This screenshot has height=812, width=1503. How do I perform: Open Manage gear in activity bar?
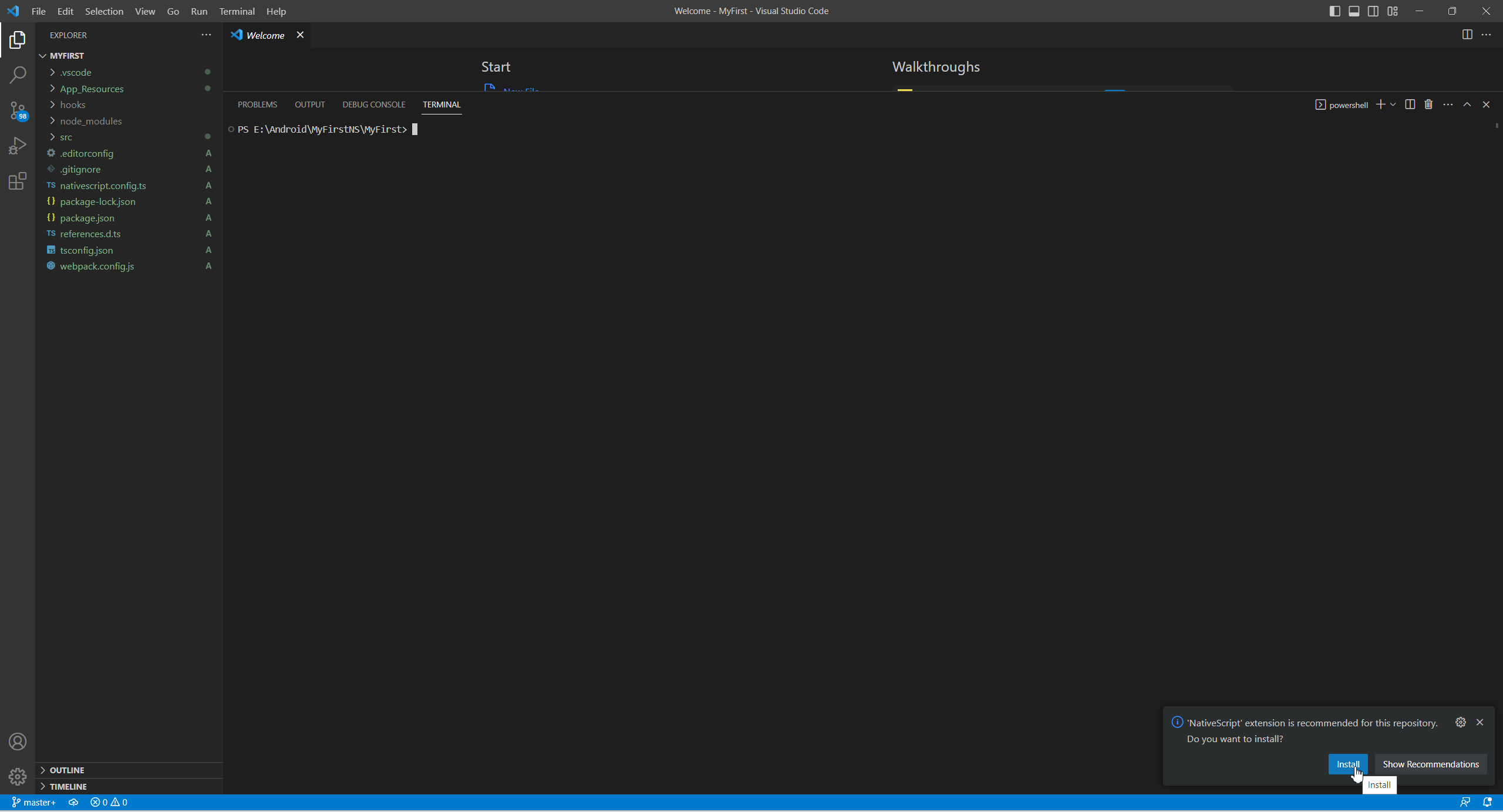pyautogui.click(x=18, y=776)
